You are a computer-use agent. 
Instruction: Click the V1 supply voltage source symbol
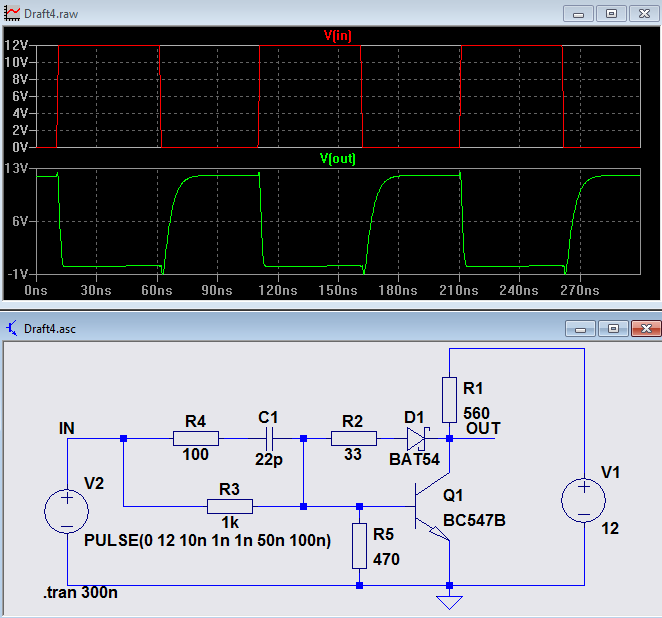[x=583, y=499]
